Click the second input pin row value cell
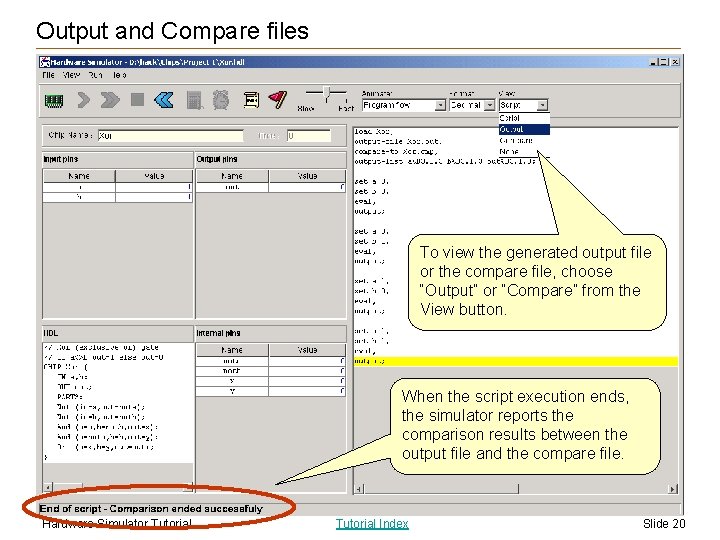Screen dimensions: 720x540 click(154, 197)
